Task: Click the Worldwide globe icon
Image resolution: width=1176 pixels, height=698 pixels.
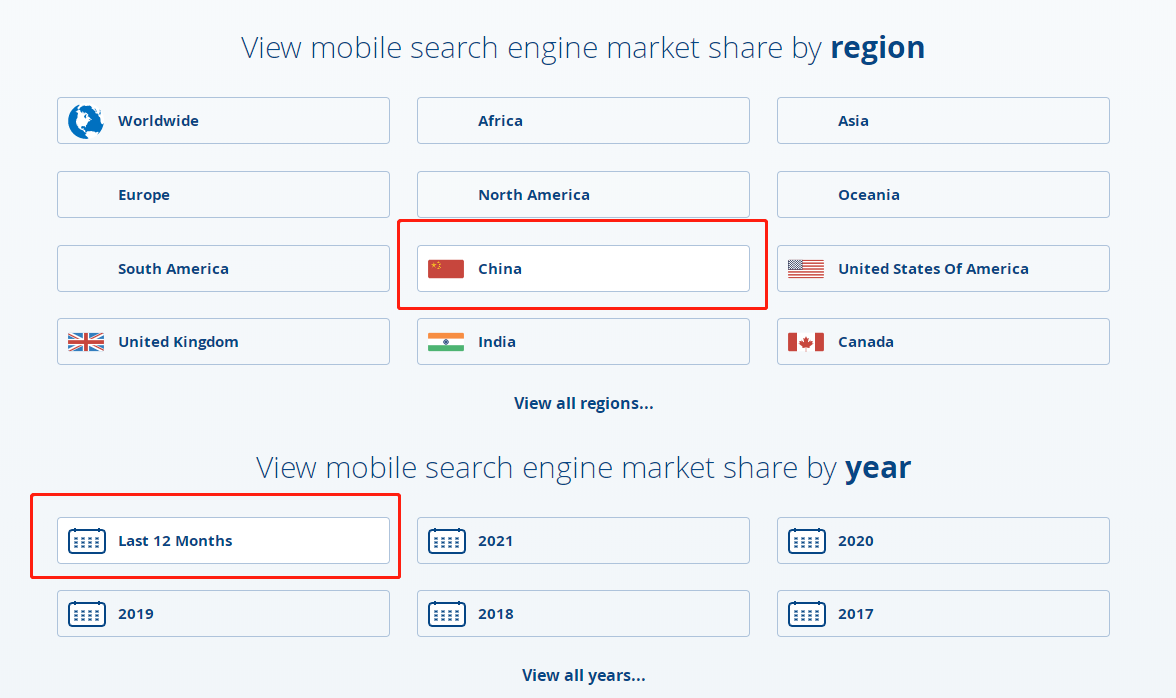Action: [86, 121]
